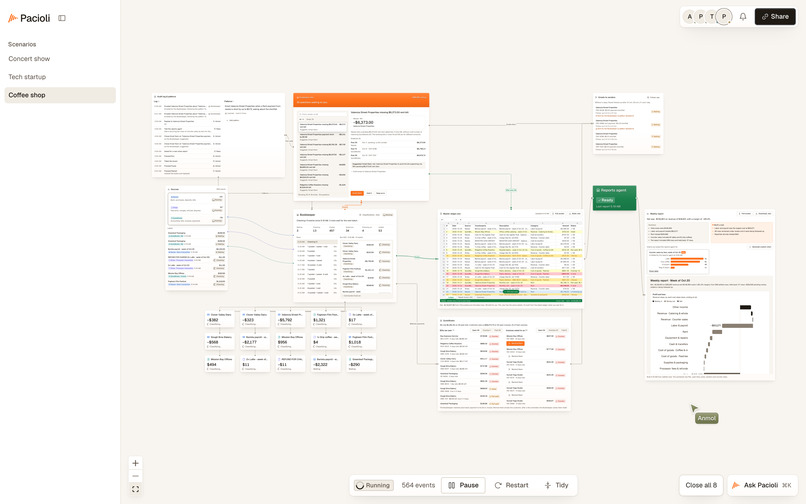Fit the canvas to view
Image resolution: width=806 pixels, height=504 pixels.
coord(135,489)
